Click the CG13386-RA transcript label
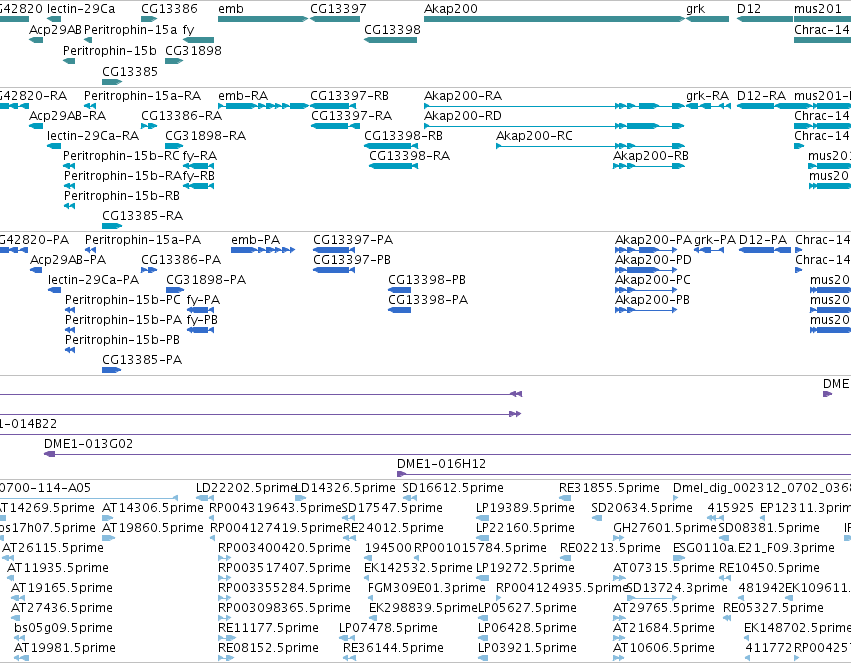The width and height of the screenshot is (851, 663). (181, 116)
